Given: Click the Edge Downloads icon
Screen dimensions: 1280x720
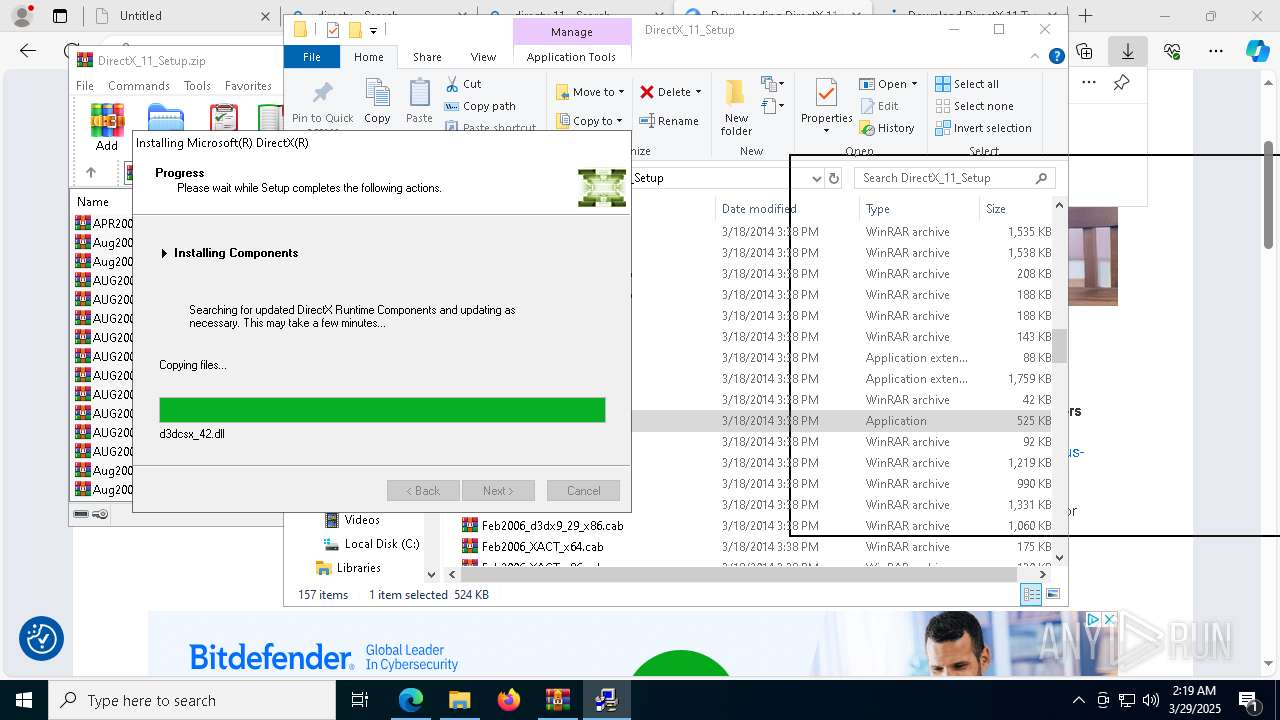Looking at the screenshot, I should pos(1127,51).
